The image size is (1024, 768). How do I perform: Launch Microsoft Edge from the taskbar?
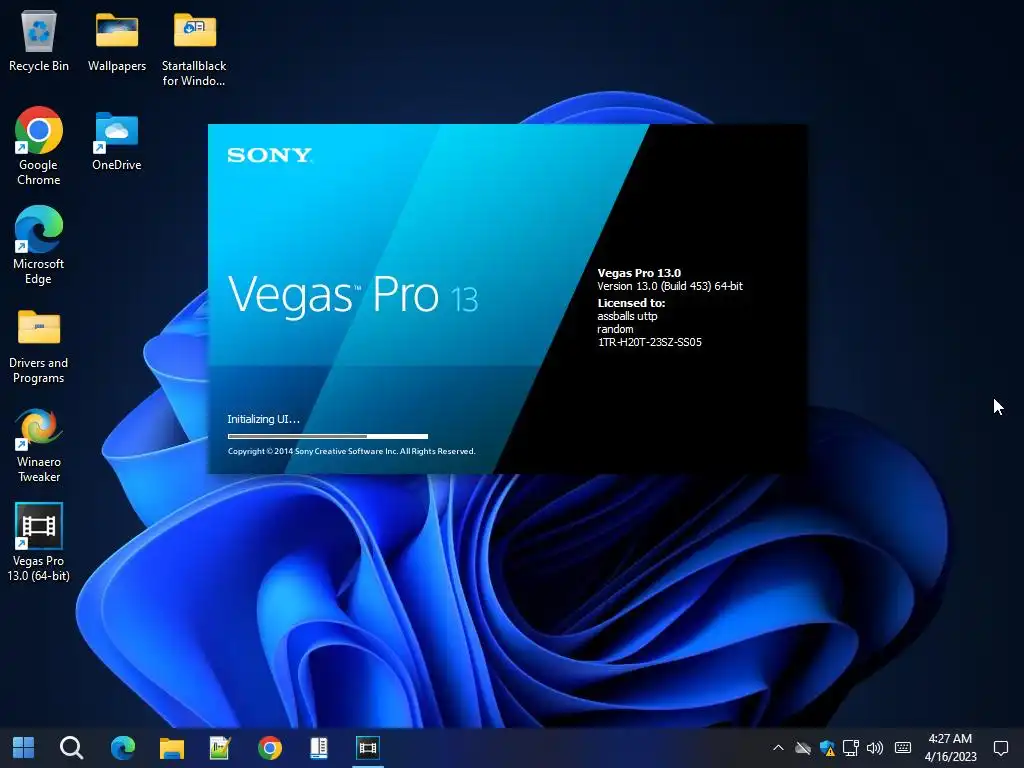point(123,748)
